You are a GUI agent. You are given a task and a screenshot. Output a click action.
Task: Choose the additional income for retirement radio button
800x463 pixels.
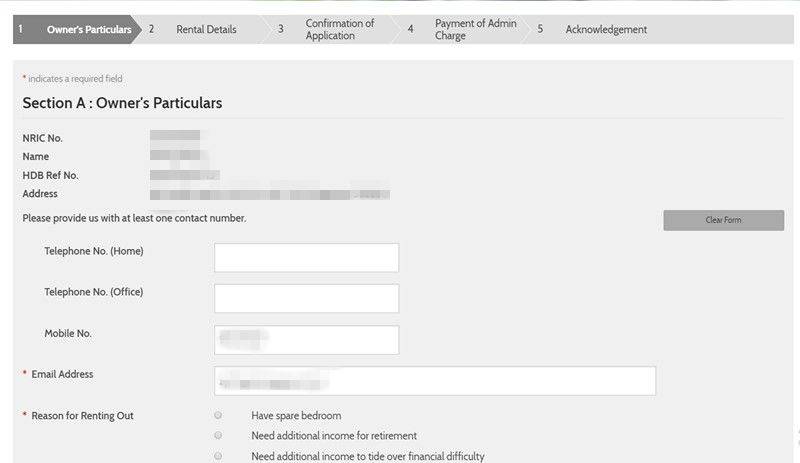[218, 436]
